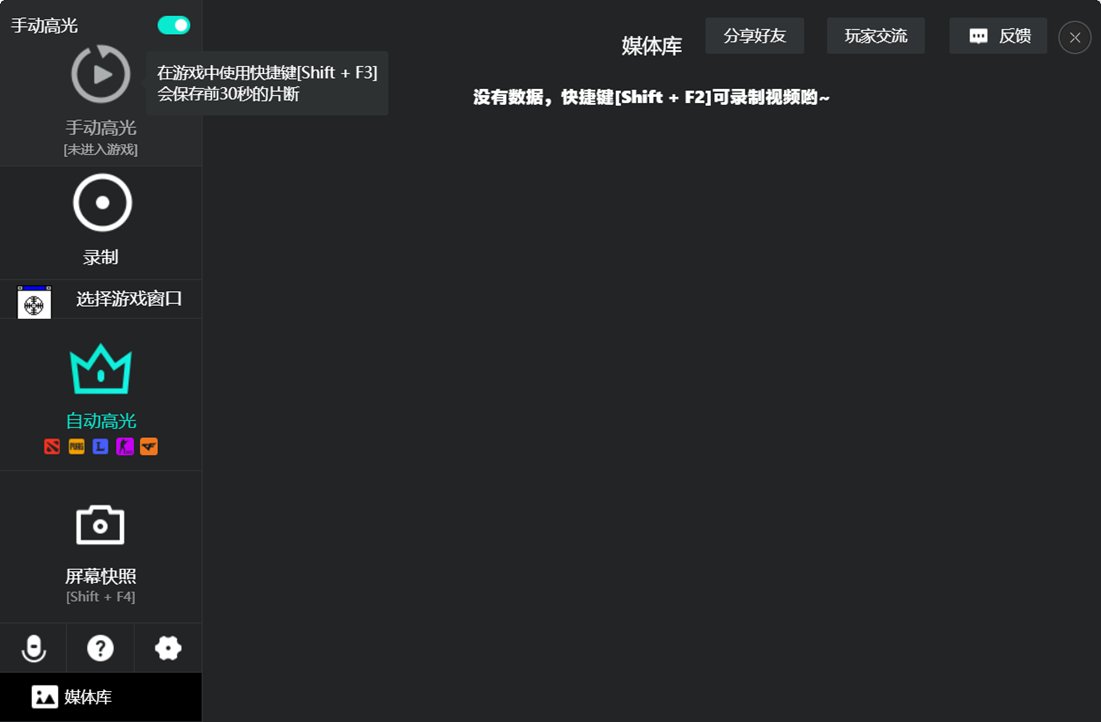Click the purple CS:GO game icon

pos(125,447)
